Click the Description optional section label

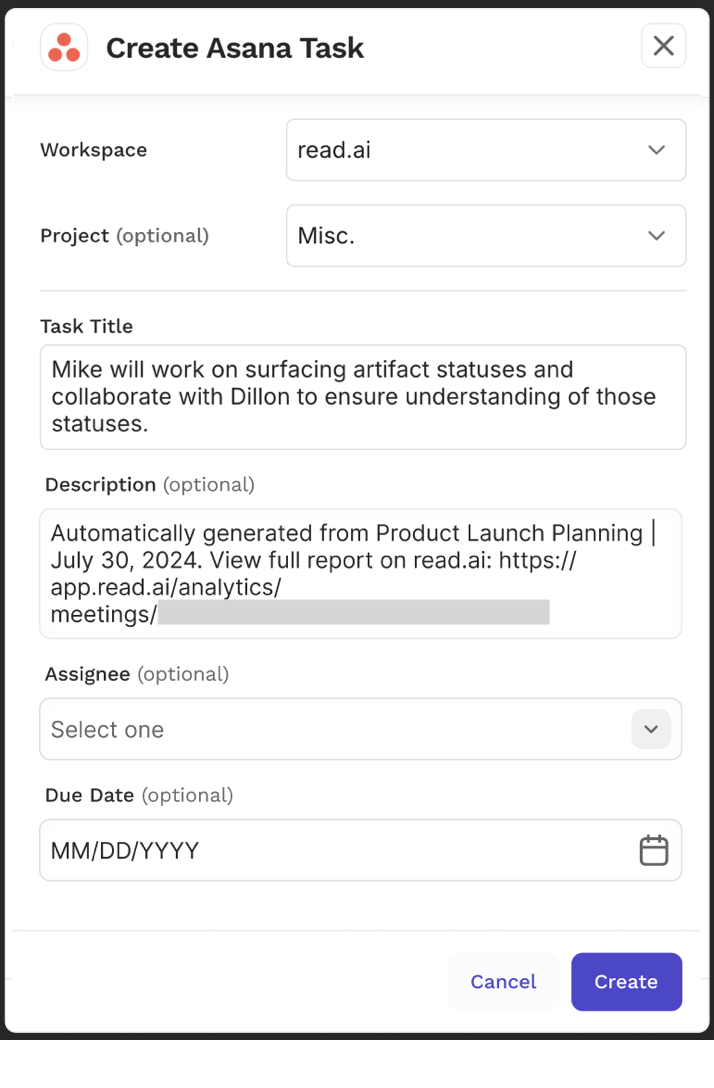[x=149, y=484]
